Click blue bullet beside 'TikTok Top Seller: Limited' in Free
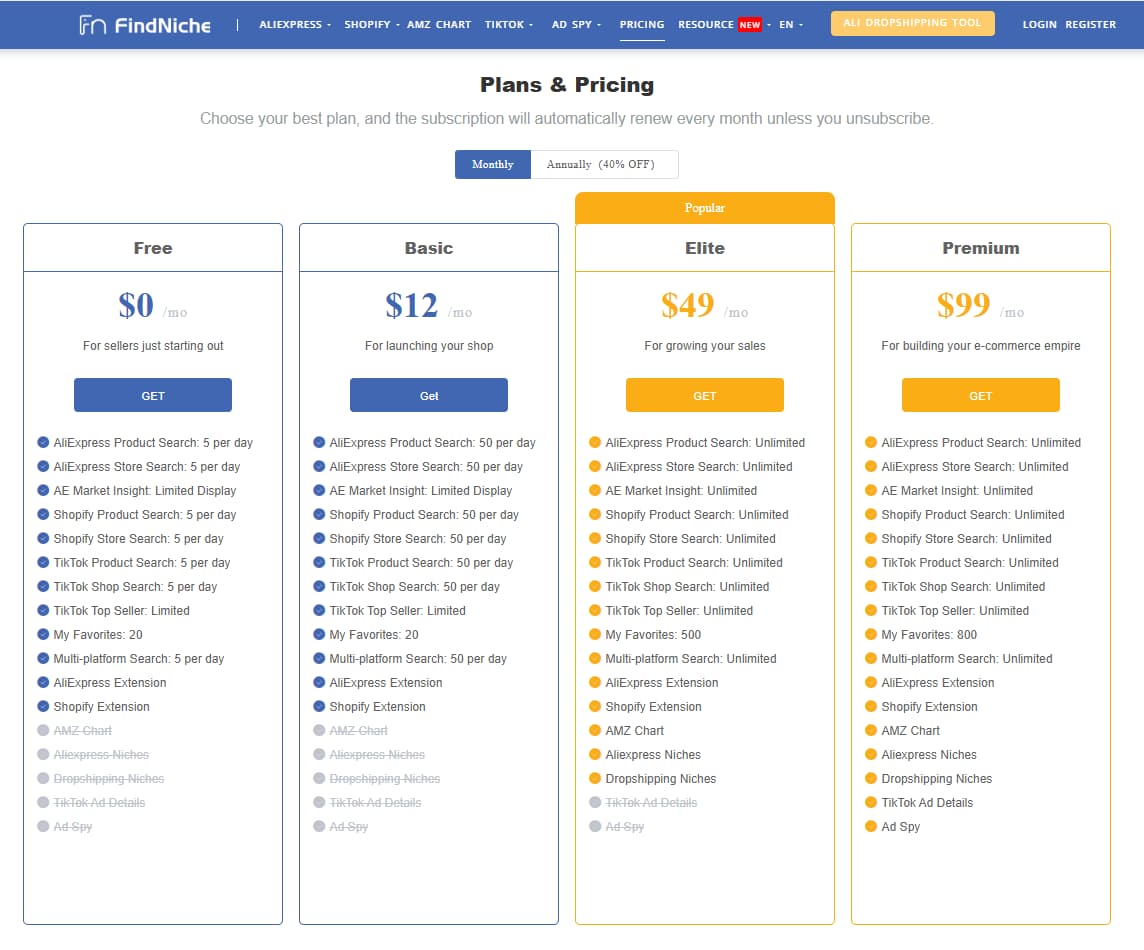This screenshot has height=950, width=1144. [x=43, y=610]
